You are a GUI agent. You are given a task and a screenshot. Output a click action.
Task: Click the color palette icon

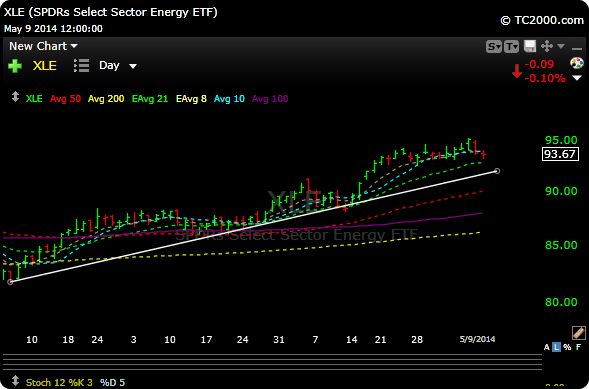(577, 63)
